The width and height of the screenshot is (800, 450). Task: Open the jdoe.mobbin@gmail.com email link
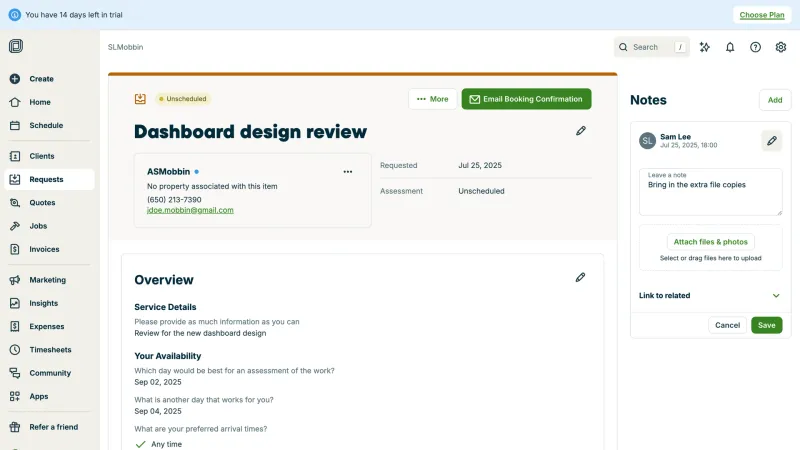coord(190,210)
